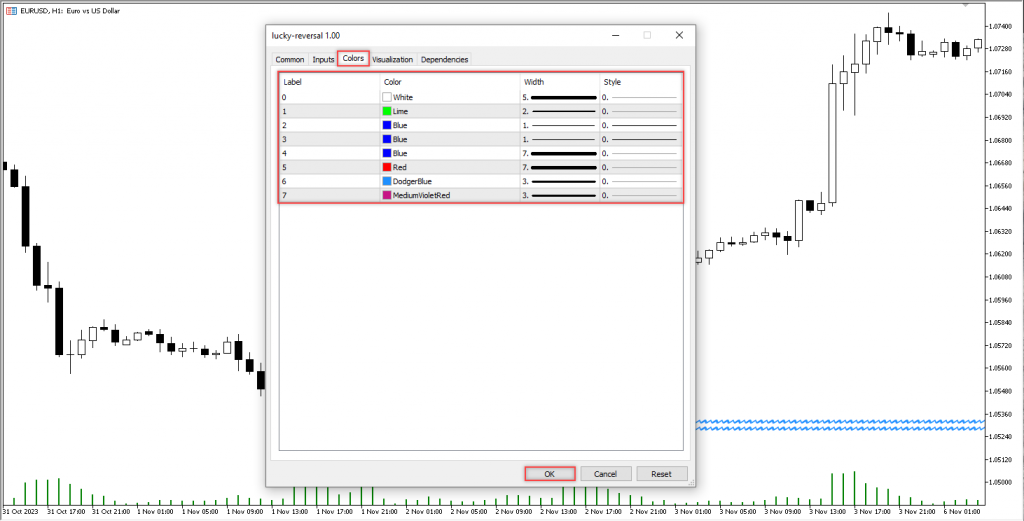Click the Blue color swatch in row 4
1024x521 pixels.
tap(387, 153)
